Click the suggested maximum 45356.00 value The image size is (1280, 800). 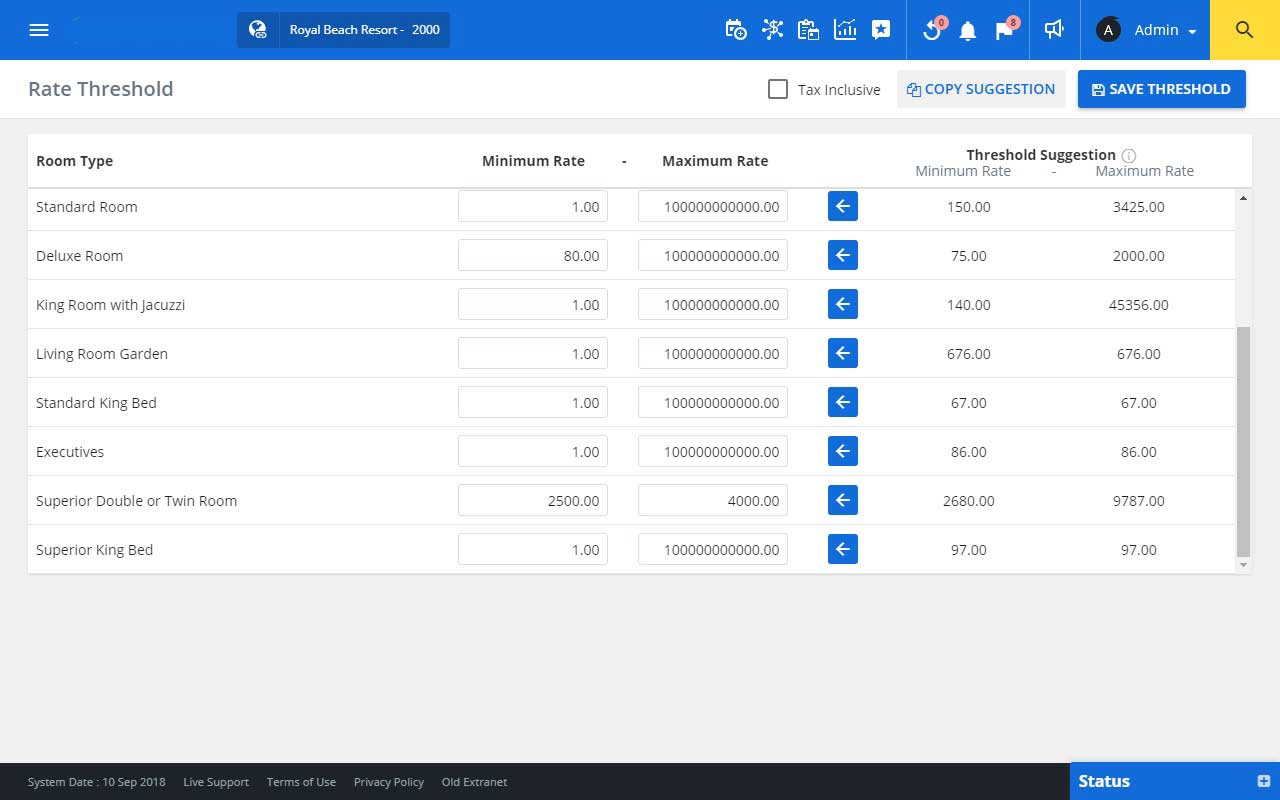point(1139,305)
